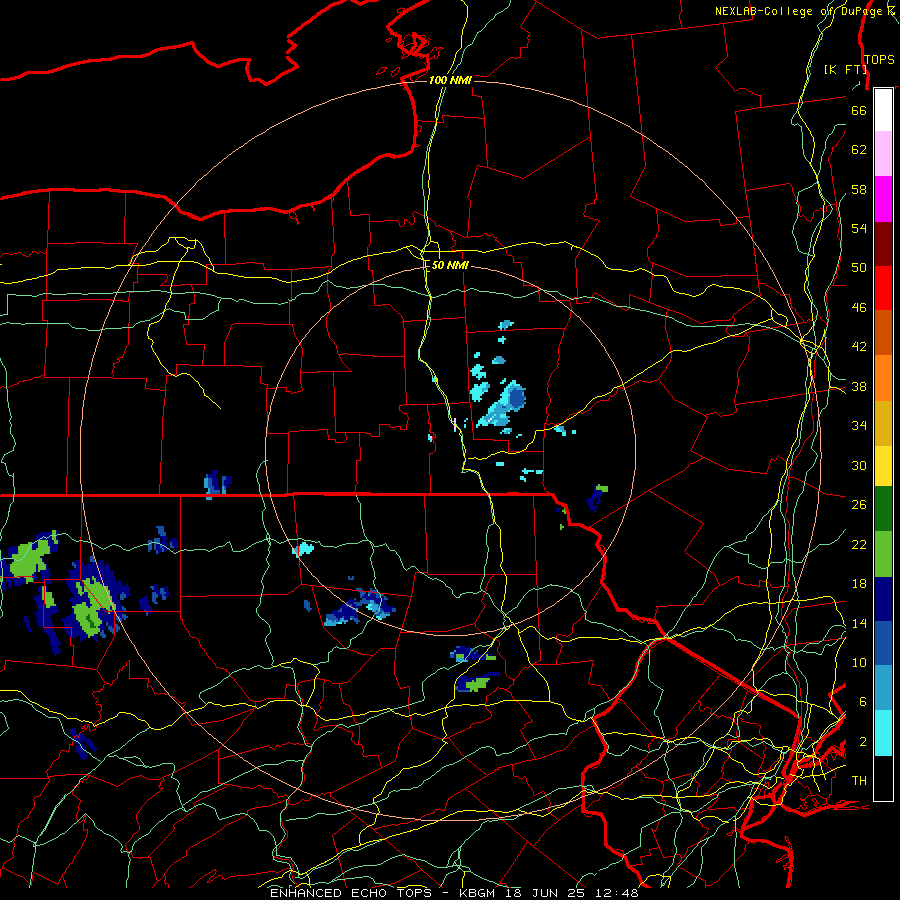900x900 pixels.
Task: Click the legend value 10
Action: [x=859, y=663]
